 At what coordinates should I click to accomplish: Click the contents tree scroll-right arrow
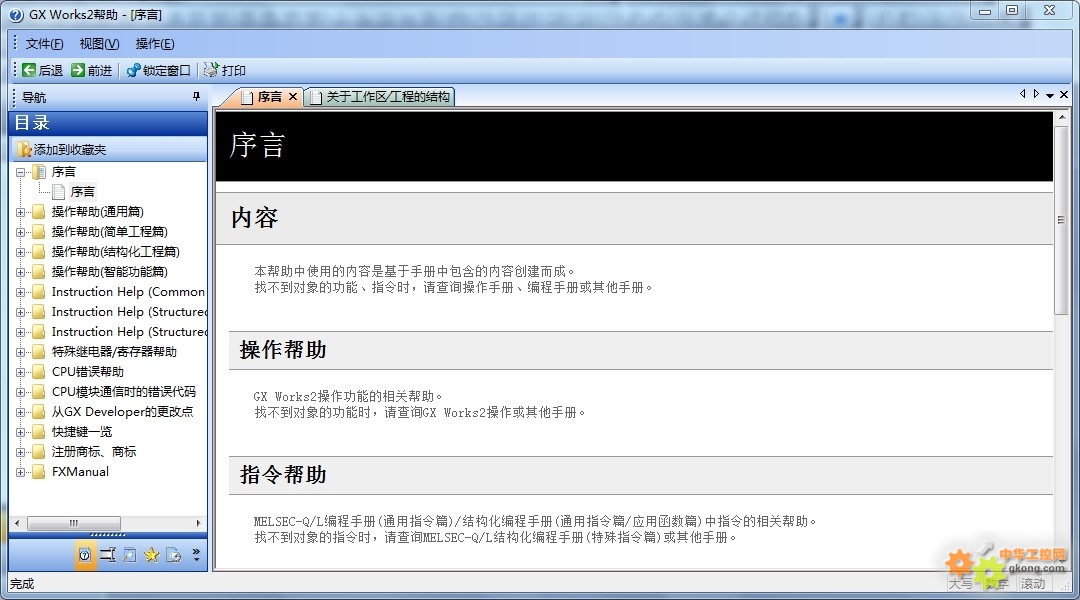[x=198, y=524]
